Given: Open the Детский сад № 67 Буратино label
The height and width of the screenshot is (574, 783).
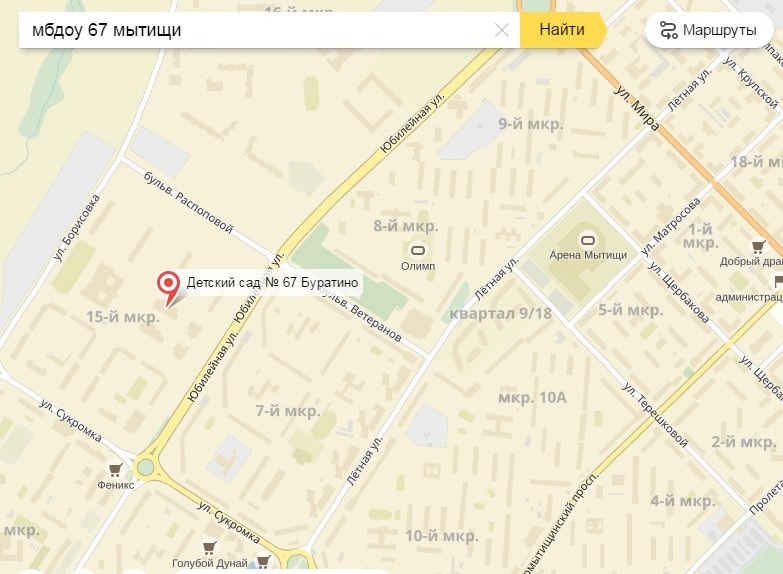Looking at the screenshot, I should pyautogui.click(x=272, y=283).
